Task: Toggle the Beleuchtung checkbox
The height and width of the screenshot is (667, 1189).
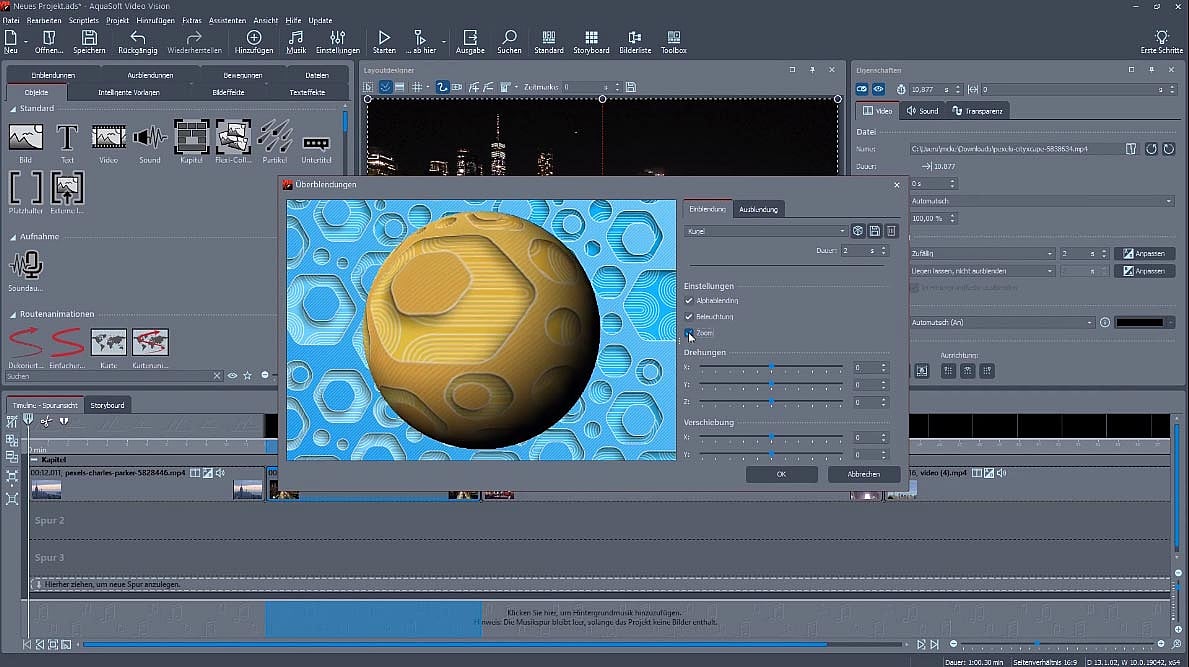Action: [689, 316]
